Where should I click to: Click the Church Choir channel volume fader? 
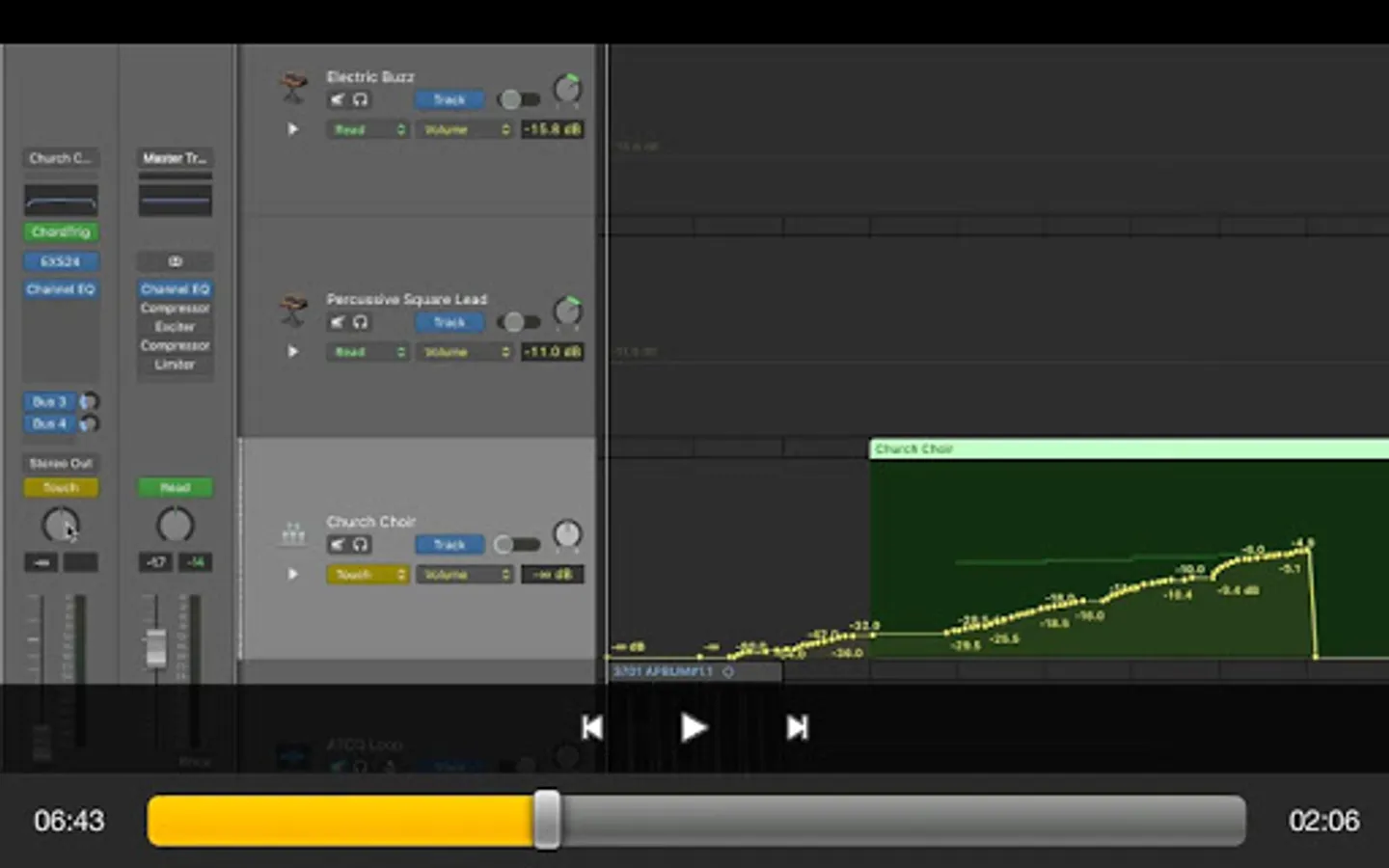click(41, 742)
